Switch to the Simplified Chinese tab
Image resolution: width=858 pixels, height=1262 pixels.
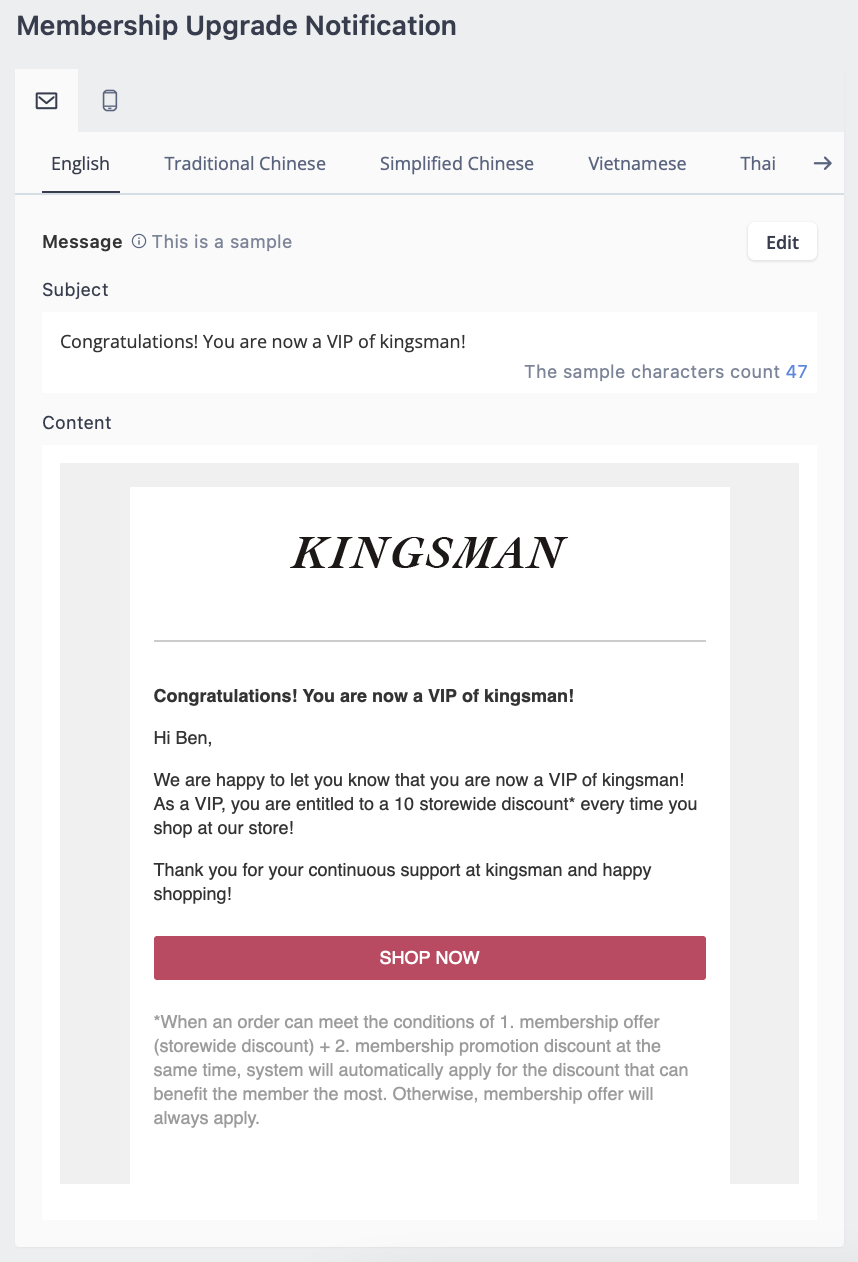coord(456,163)
